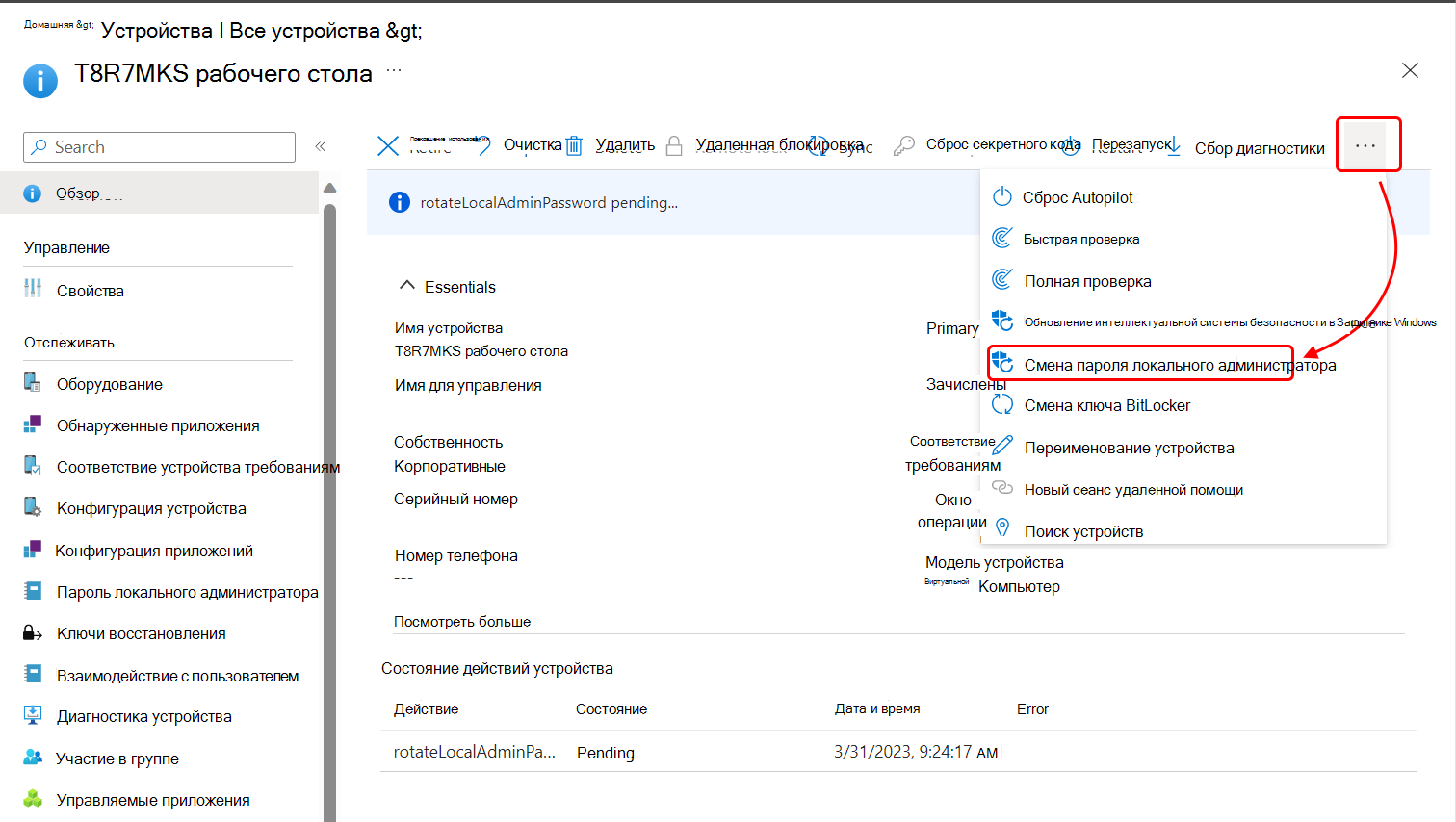Click the Обзор info icon in sidebar

click(33, 193)
